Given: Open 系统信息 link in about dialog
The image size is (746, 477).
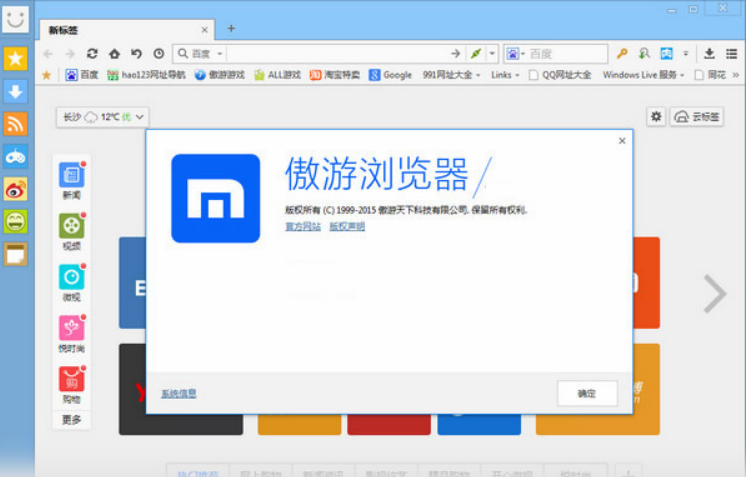Looking at the screenshot, I should (179, 394).
